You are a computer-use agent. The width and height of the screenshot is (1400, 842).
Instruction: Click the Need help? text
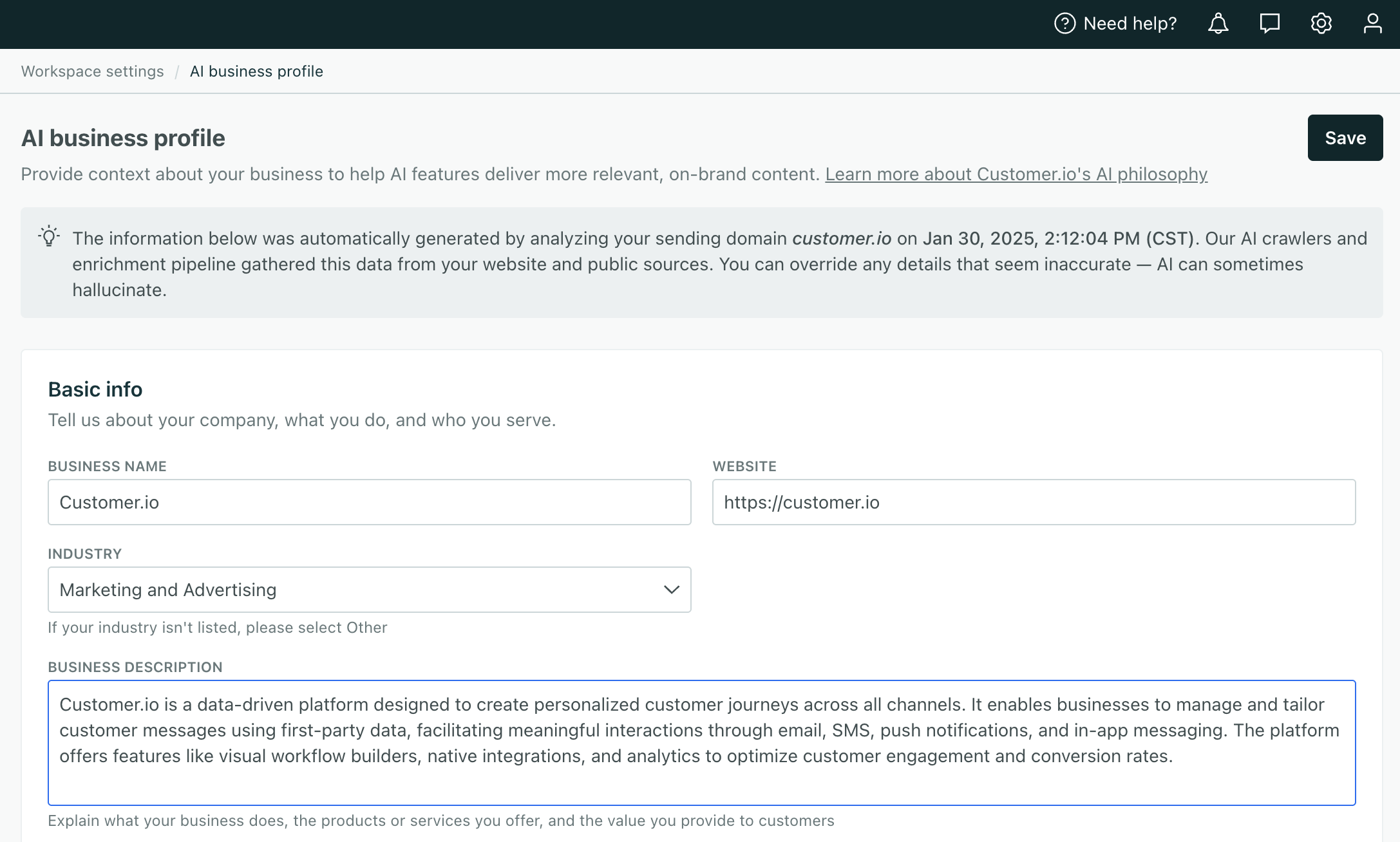(x=1130, y=24)
